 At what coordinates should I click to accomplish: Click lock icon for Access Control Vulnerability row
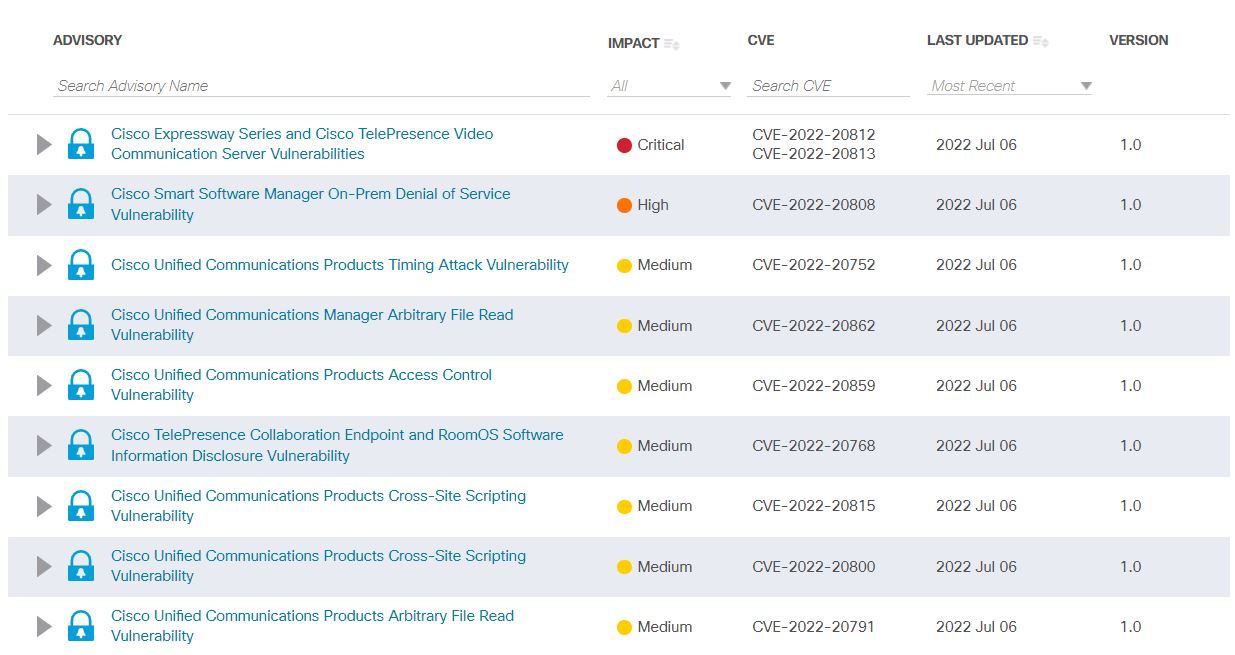pos(81,385)
